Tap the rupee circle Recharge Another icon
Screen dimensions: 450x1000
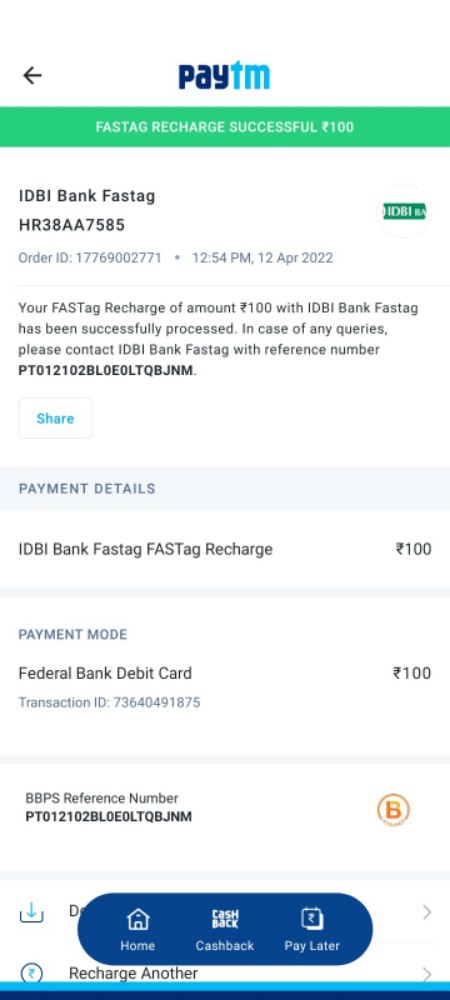[31, 974]
